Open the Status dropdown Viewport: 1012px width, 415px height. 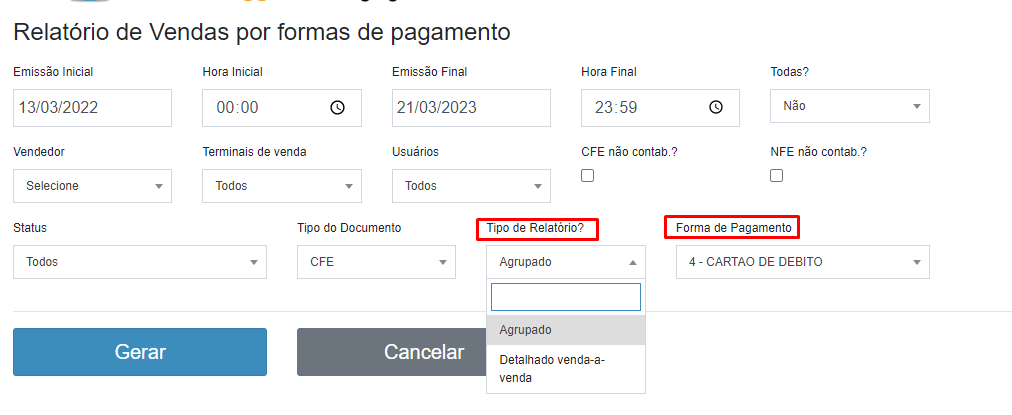pyautogui.click(x=140, y=262)
